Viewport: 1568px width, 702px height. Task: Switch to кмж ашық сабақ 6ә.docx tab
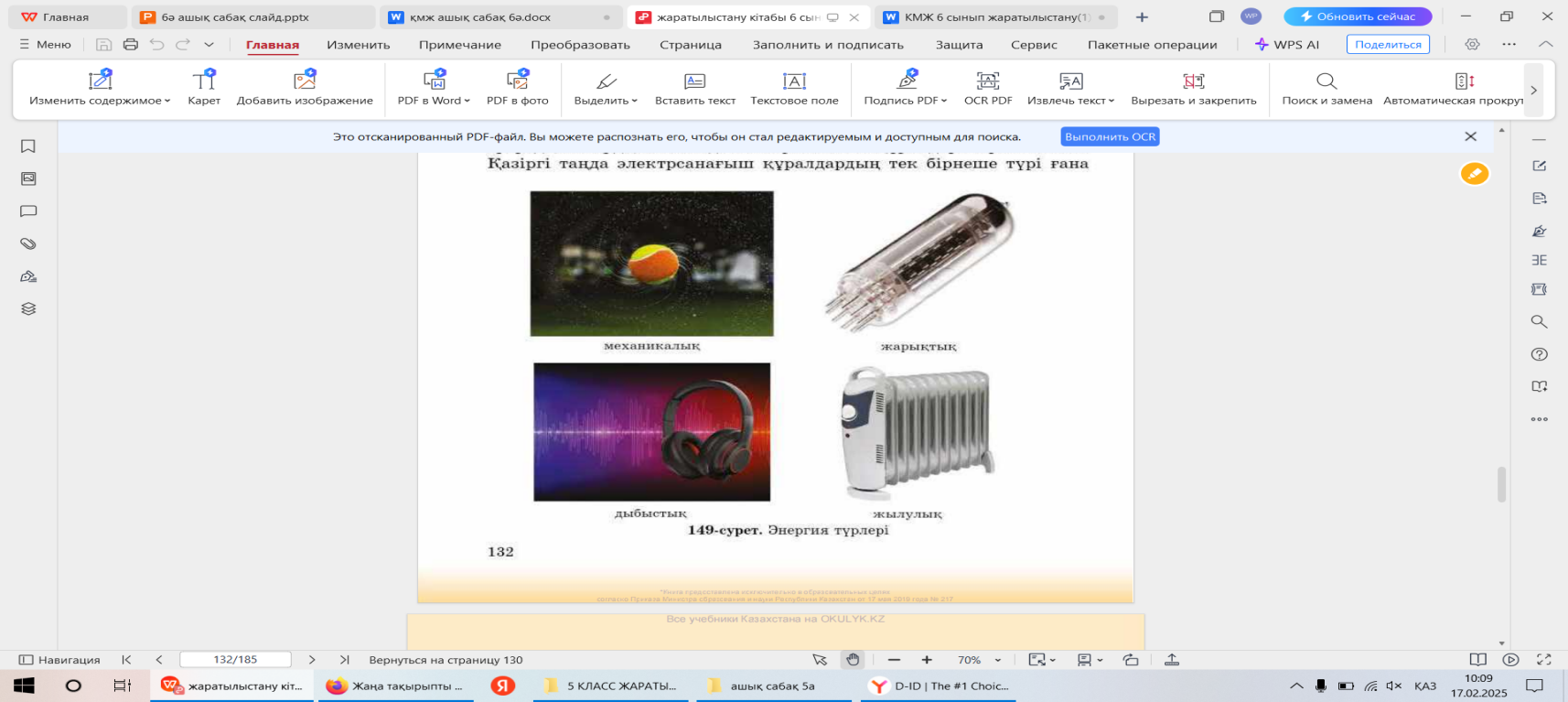tap(499, 16)
